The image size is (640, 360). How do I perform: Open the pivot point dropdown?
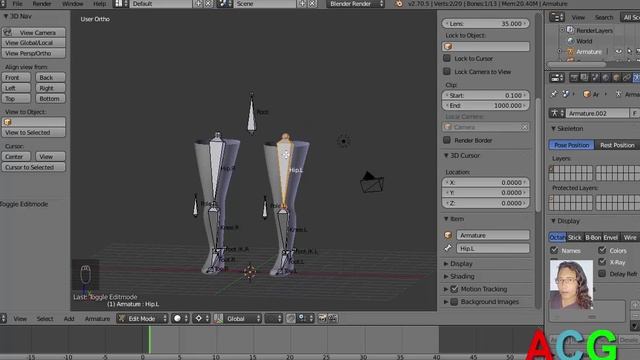coord(202,318)
